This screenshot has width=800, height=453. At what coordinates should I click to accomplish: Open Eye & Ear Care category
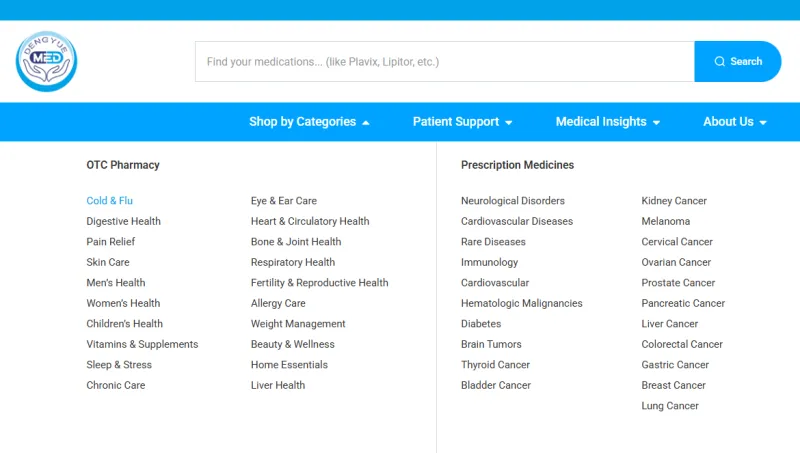(x=284, y=200)
